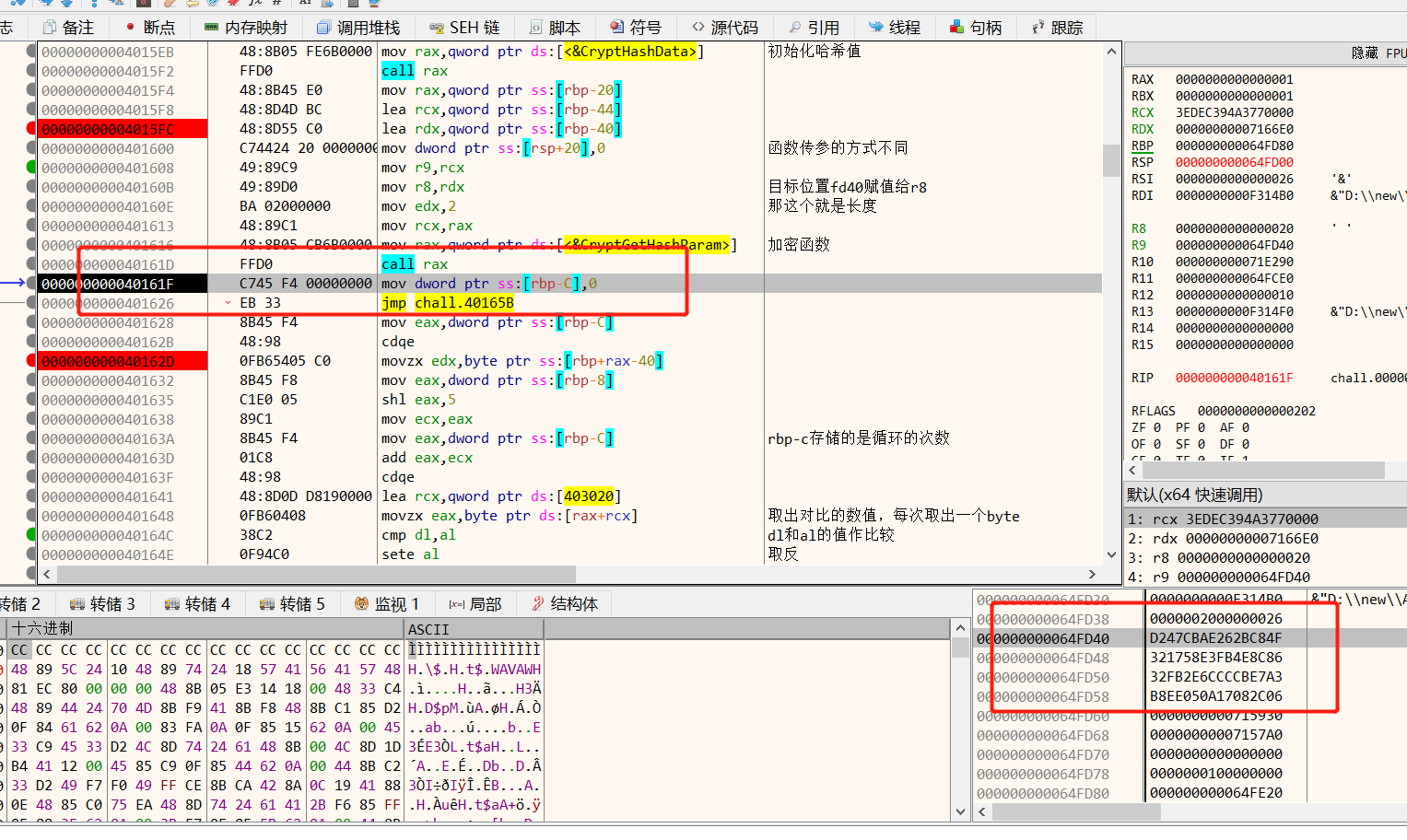The image size is (1407, 840).
Task: Select the RCX register value 3EDEC394A3770000
Action: (1235, 112)
